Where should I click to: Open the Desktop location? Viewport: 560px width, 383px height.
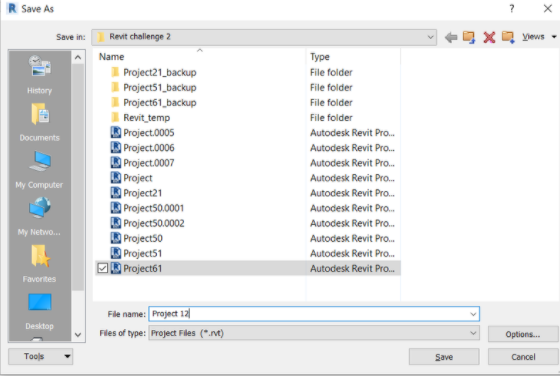[39, 311]
